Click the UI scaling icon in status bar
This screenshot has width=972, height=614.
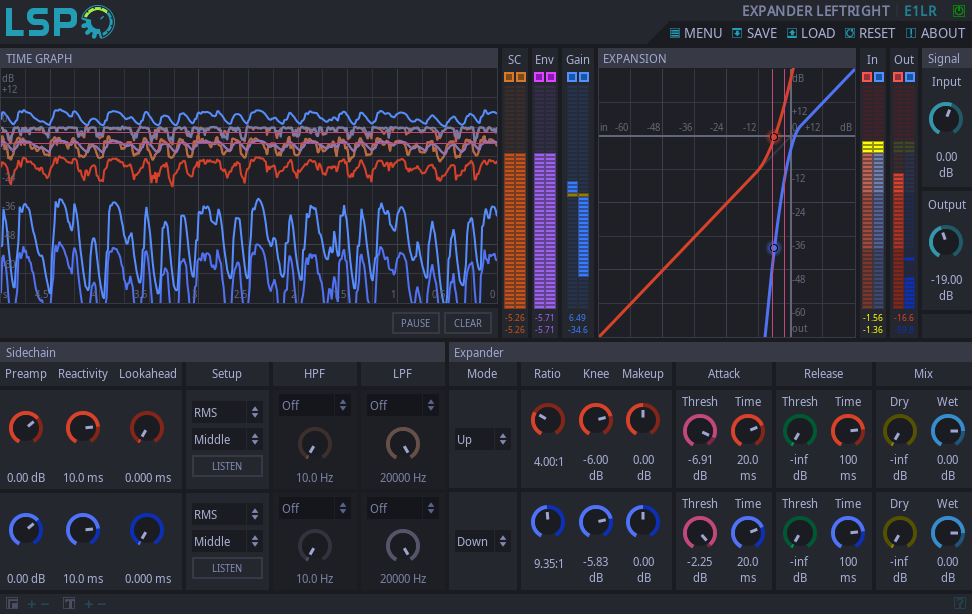point(12,603)
